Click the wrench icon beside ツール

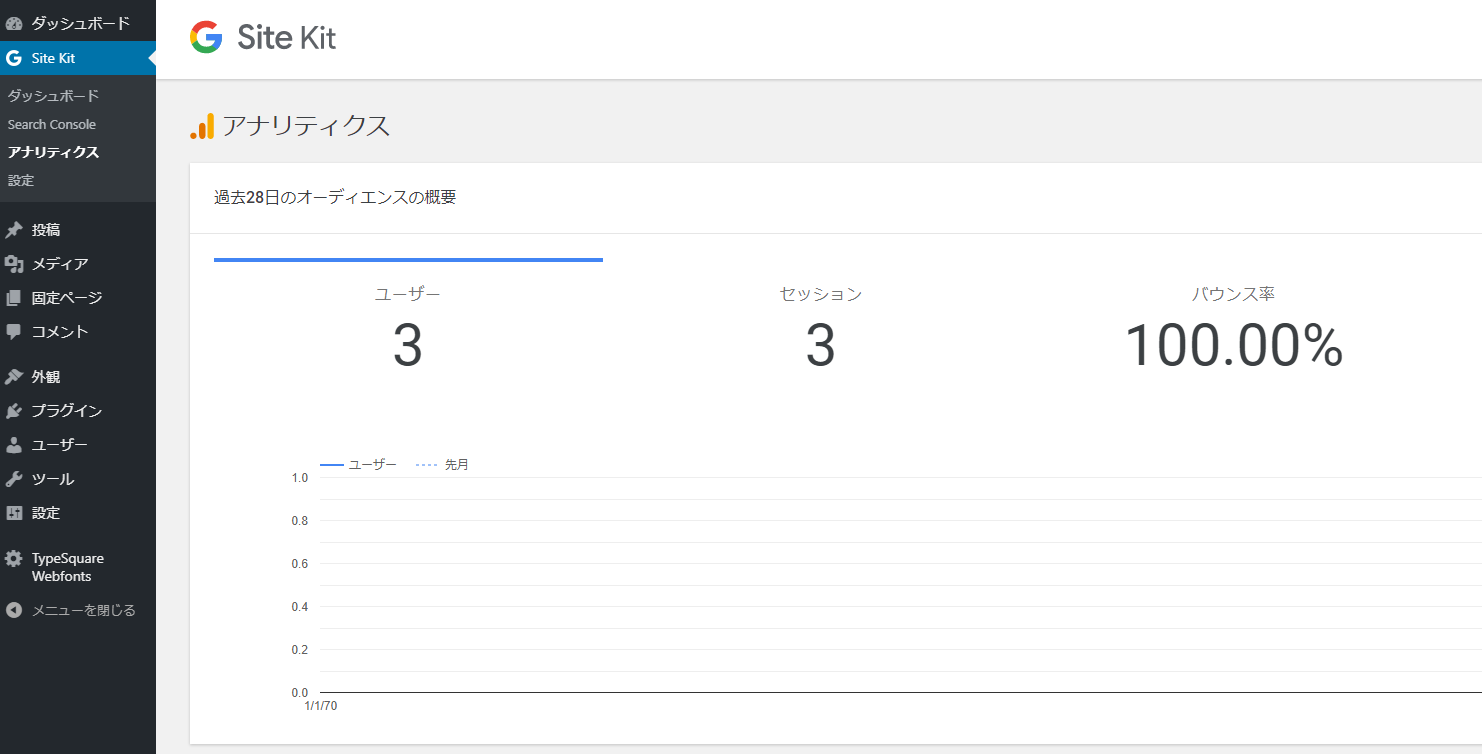point(14,479)
